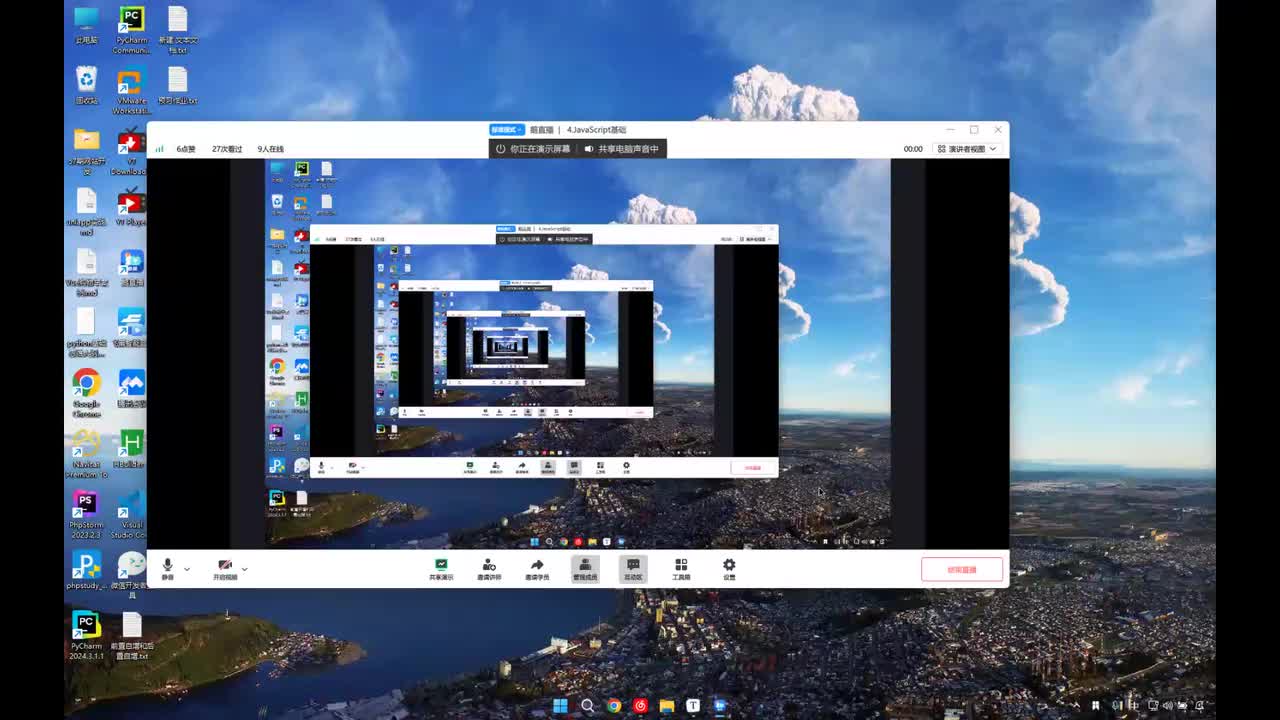Click the 27次看过 views count

tap(227, 149)
